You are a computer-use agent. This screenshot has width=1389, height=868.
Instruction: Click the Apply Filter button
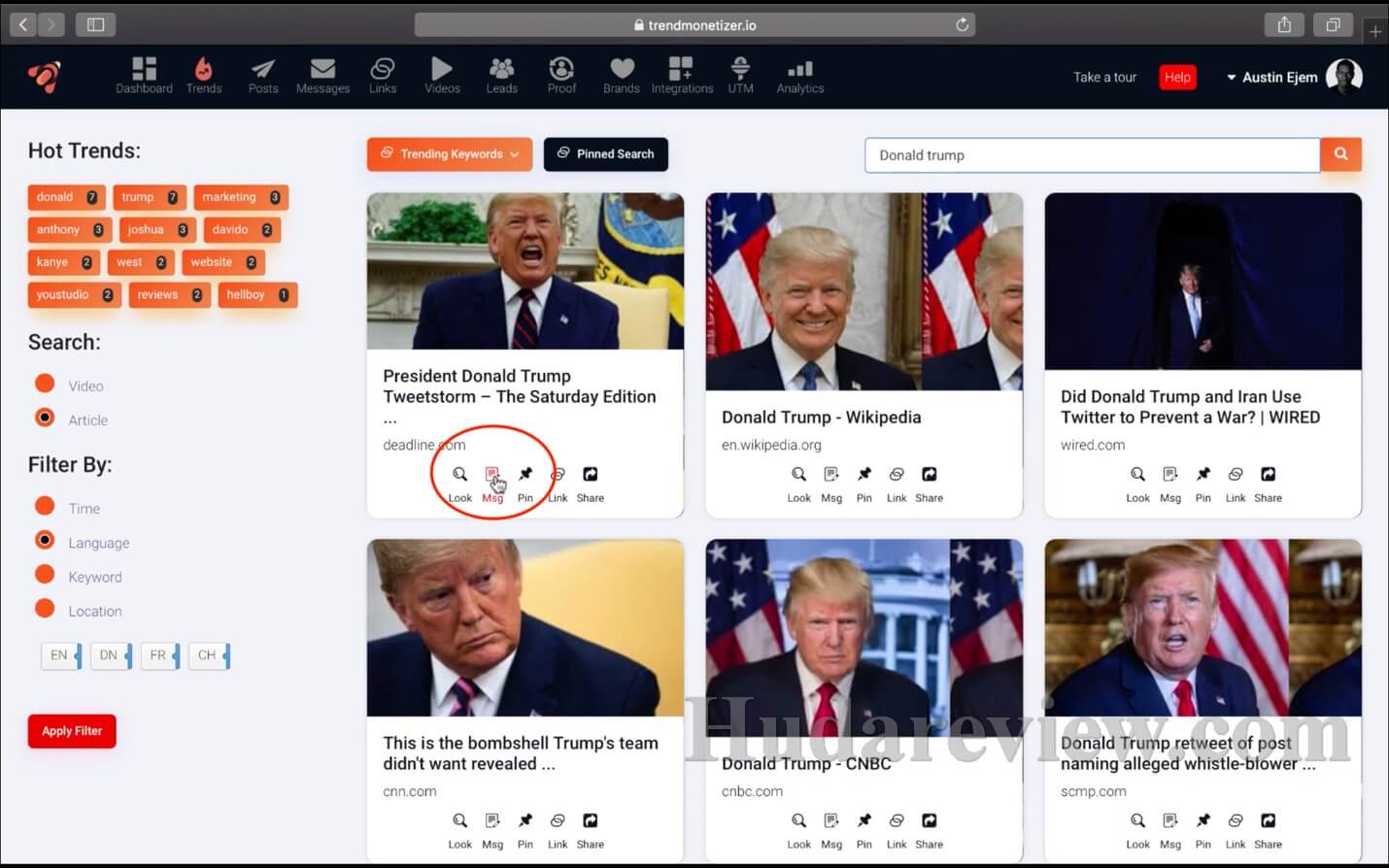(x=72, y=731)
